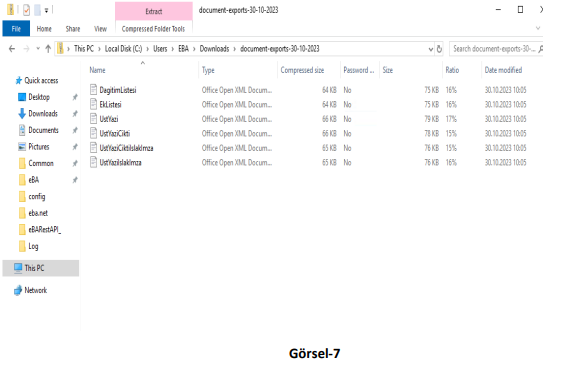Click the 17% ratio value
Image resolution: width=569 pixels, height=372 pixels.
coord(451,119)
